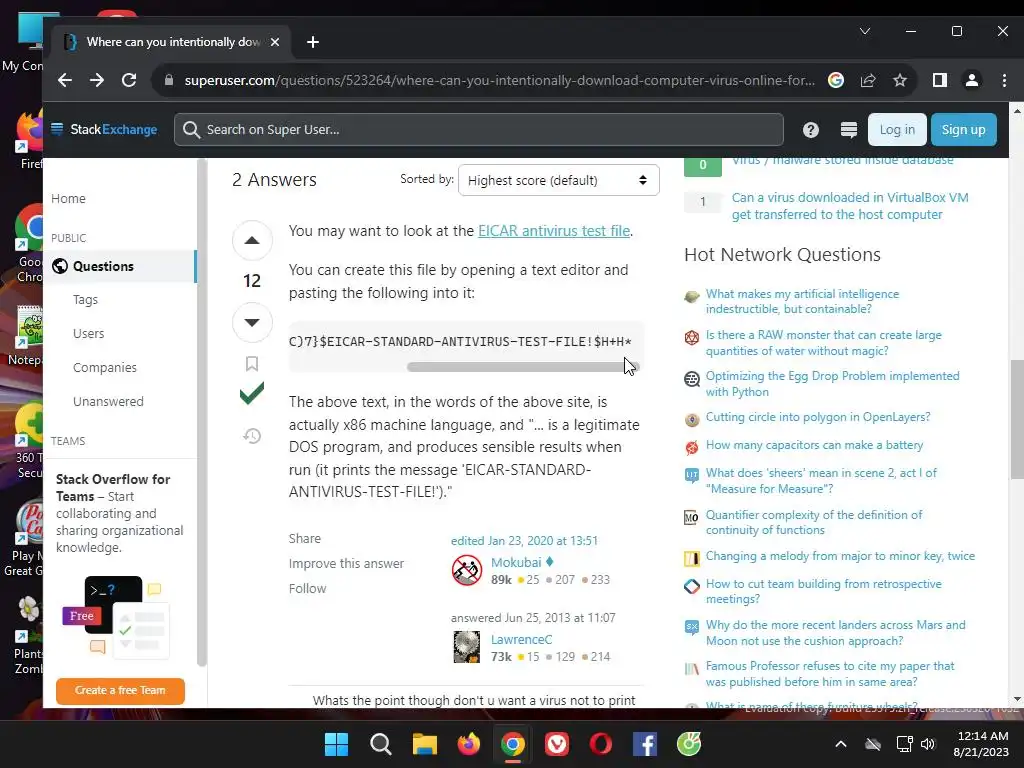Viewport: 1024px width, 768px height.
Task: Click the left sidebar scrollbar
Action: pyautogui.click(x=202, y=411)
